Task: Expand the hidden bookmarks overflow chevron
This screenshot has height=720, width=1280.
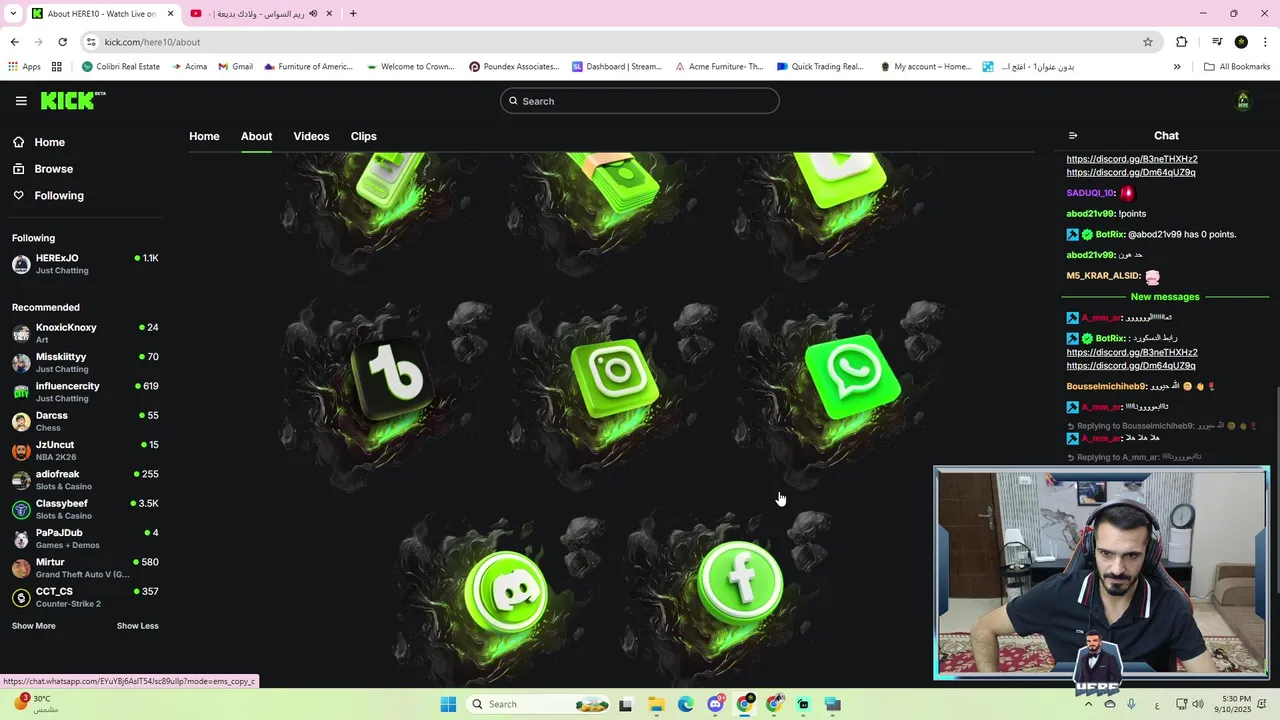Action: point(1177,67)
